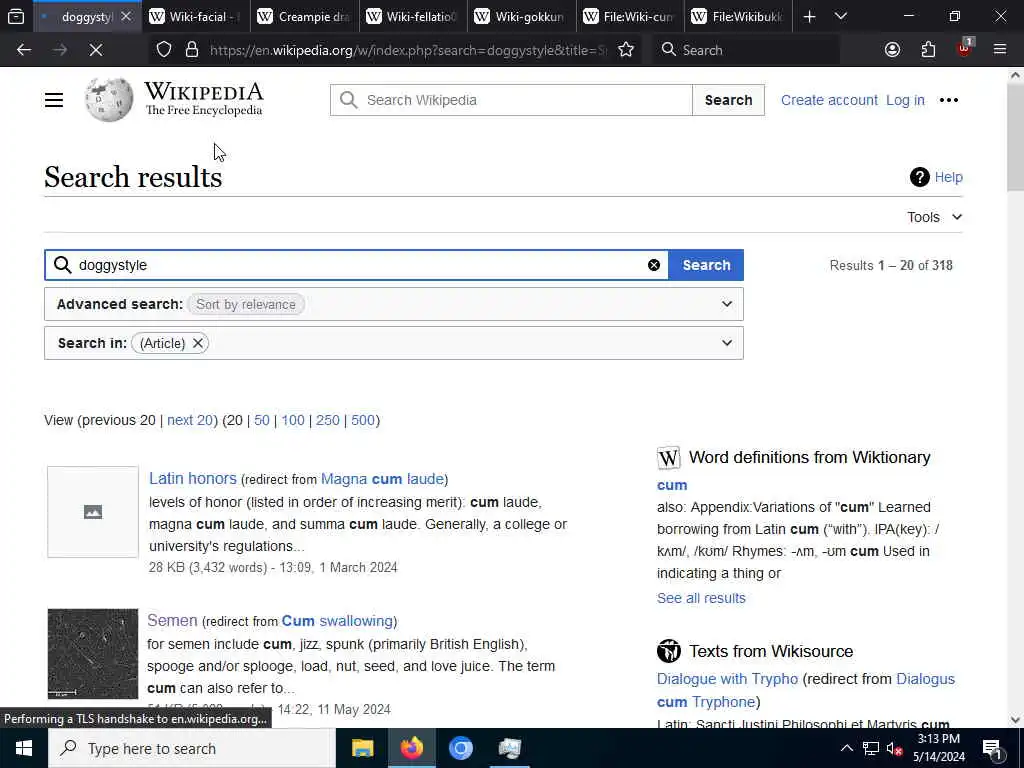Screen dimensions: 1024x768
Task: Click See all results link
Action: pyautogui.click(x=701, y=598)
